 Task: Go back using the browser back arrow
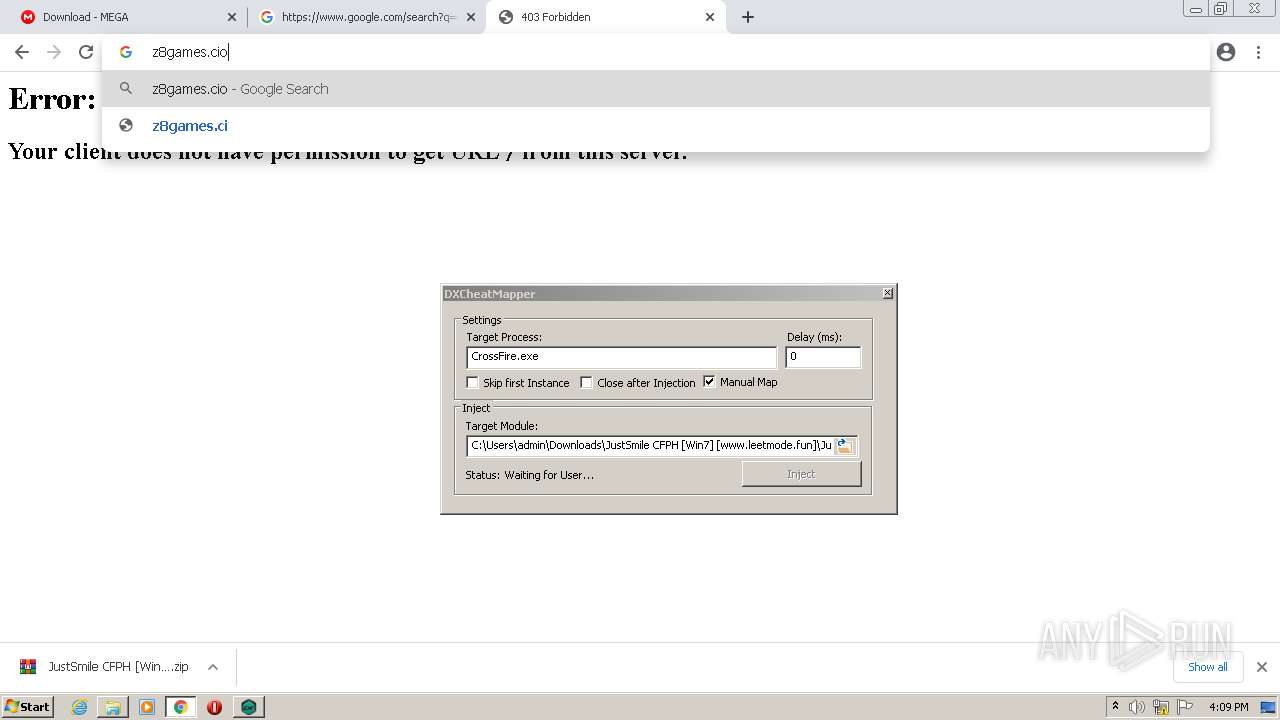(x=22, y=52)
